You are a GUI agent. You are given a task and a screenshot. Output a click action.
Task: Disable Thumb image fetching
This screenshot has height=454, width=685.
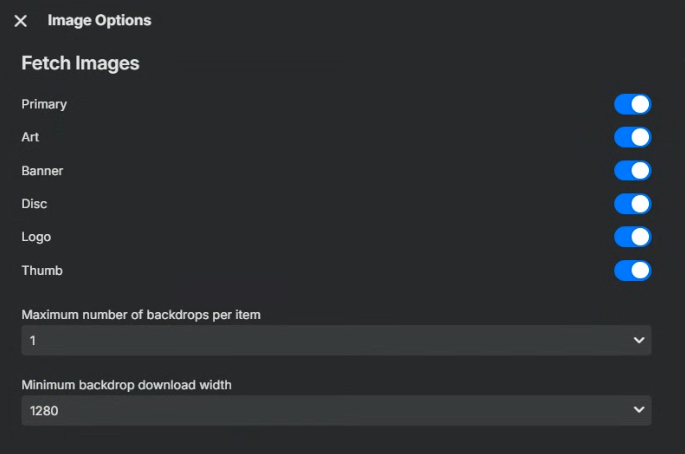tap(632, 270)
